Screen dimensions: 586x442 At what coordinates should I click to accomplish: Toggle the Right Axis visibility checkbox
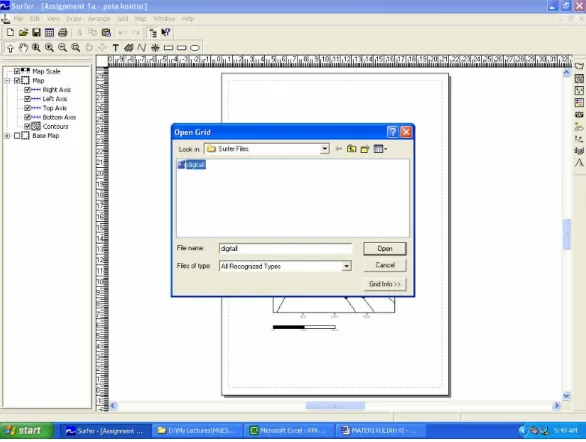coord(27,90)
